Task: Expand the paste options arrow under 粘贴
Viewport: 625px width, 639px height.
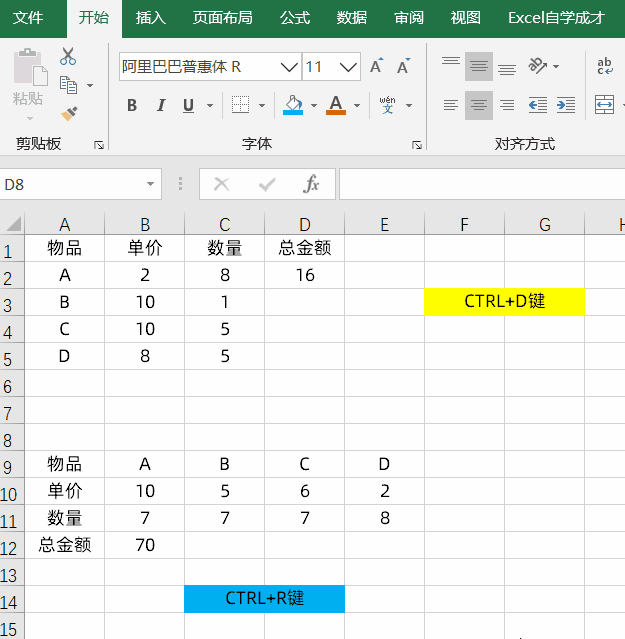Action: tap(29, 119)
